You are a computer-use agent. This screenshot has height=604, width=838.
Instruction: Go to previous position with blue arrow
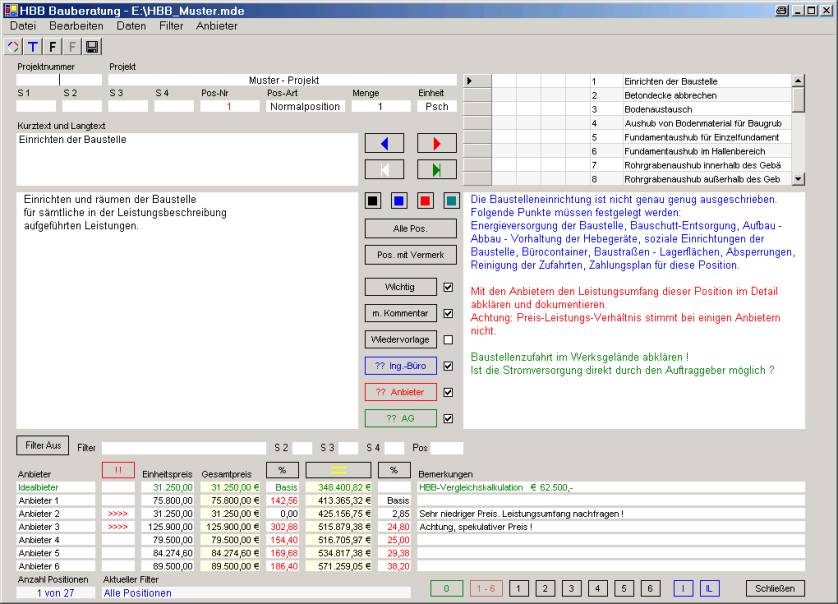point(384,143)
